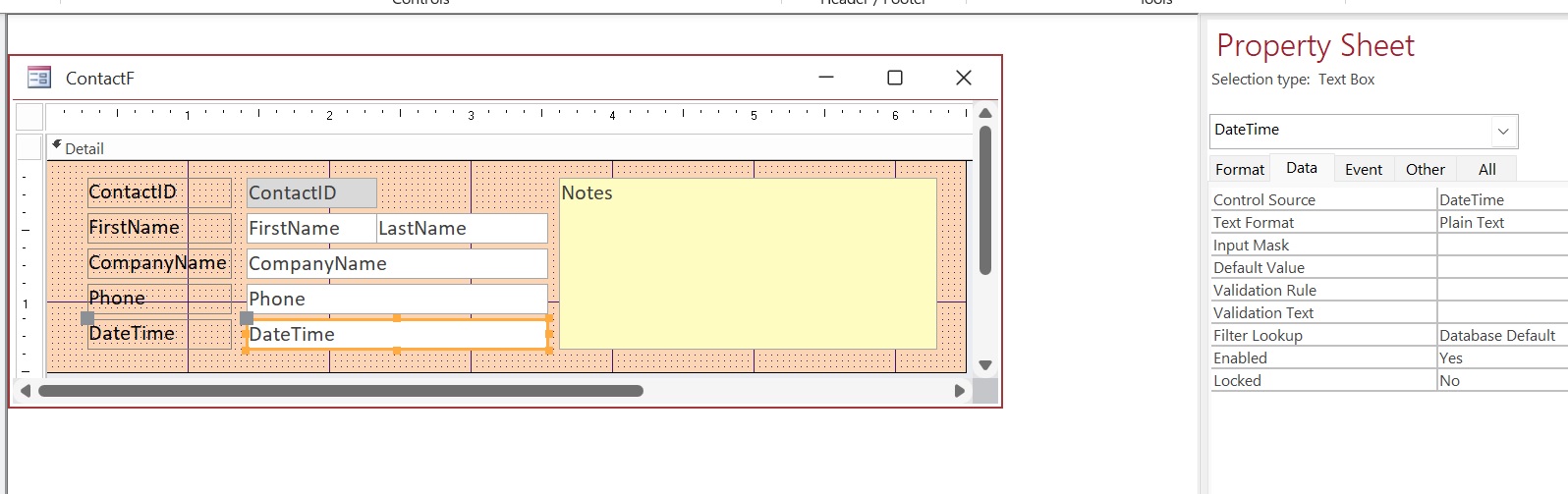Click the ContactF form icon in title bar
This screenshot has width=1568, height=494.
pos(39,78)
